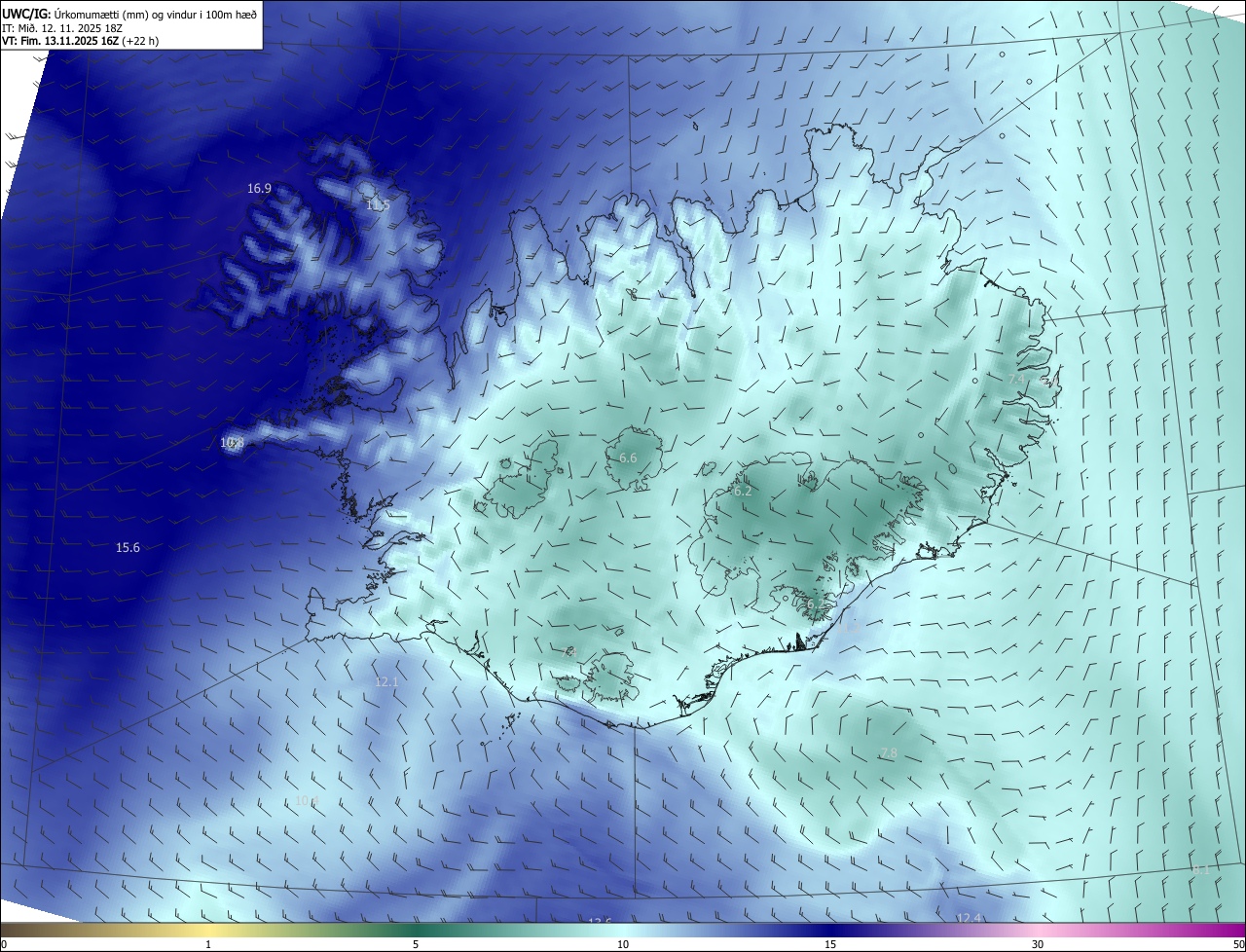Click the 12.1 value label on the map

pos(386,682)
